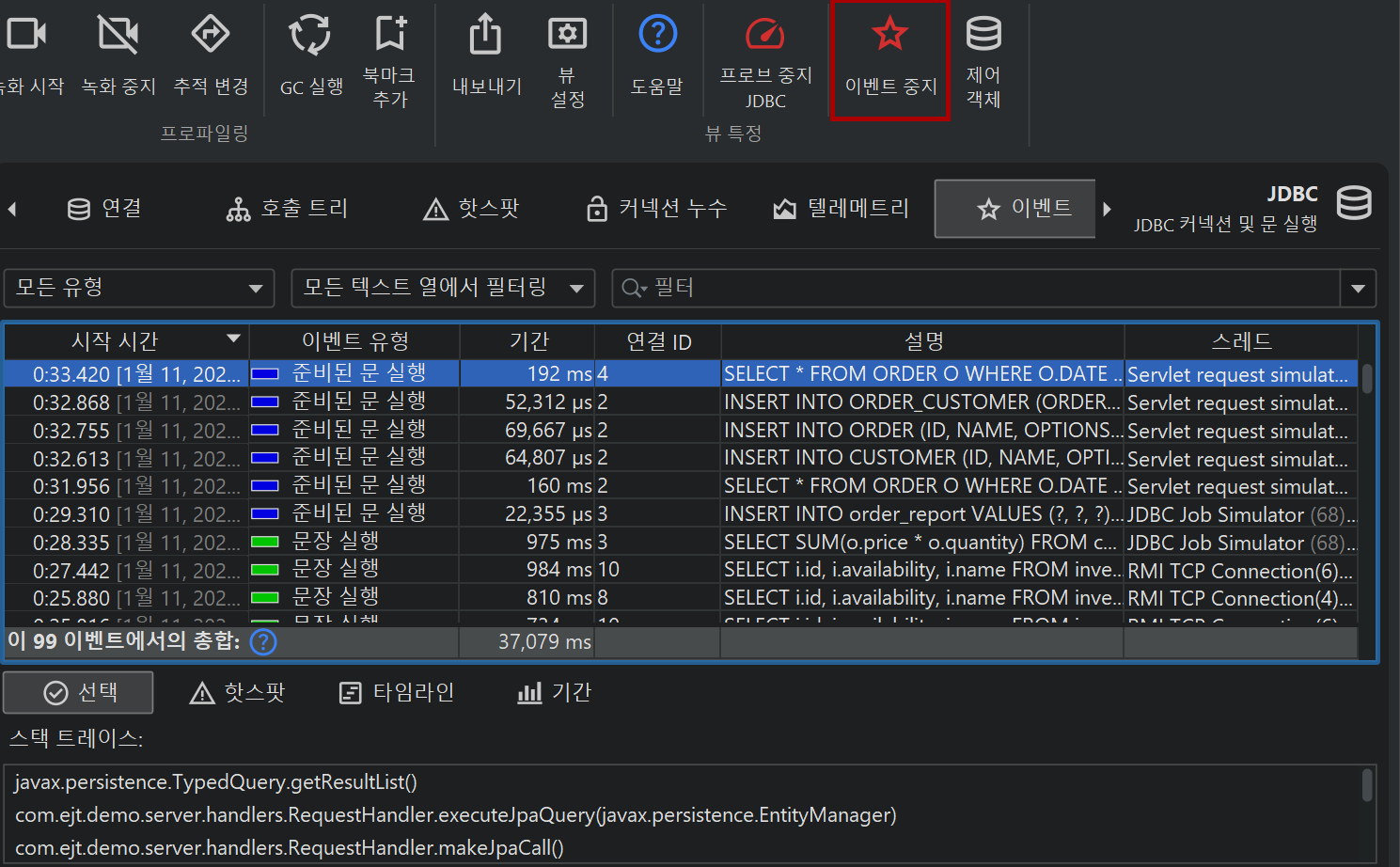Stop the JDBC probe (프로브 중지)
The image size is (1400, 867).
(764, 36)
